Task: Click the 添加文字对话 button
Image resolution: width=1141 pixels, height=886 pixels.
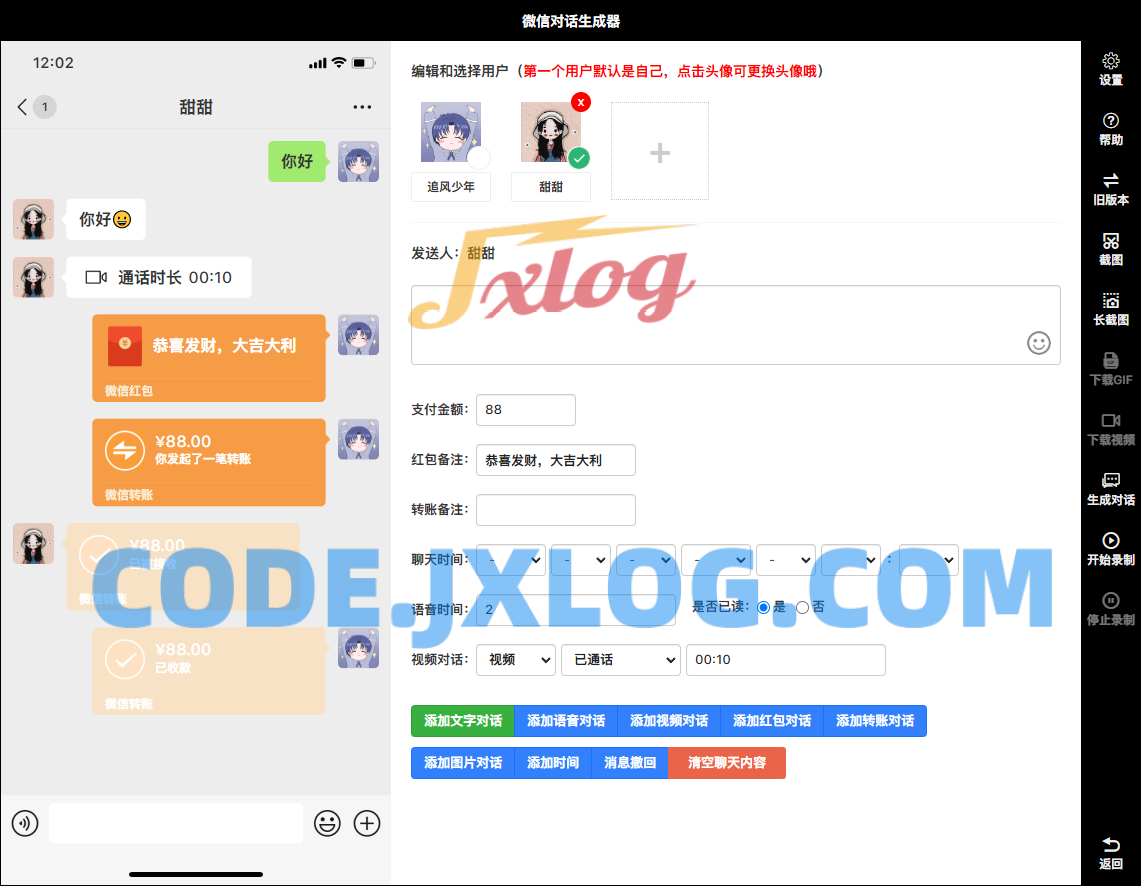Action: click(462, 721)
